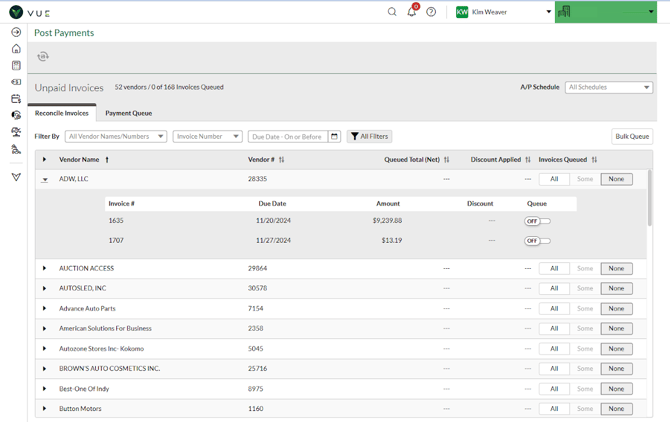Screen dimensions: 670x422
Task: Sort by Vendor # column icon
Action: (282, 160)
